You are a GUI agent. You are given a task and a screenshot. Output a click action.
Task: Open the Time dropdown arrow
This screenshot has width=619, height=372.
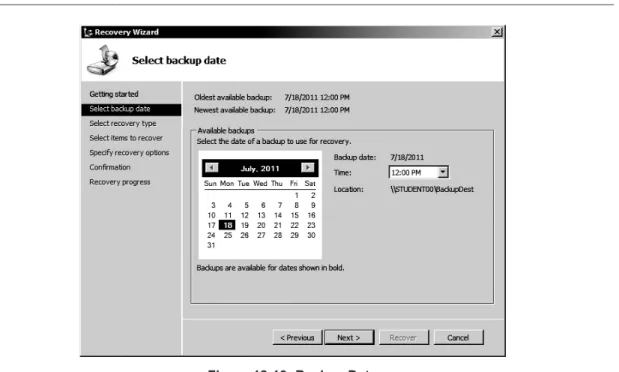[443, 172]
